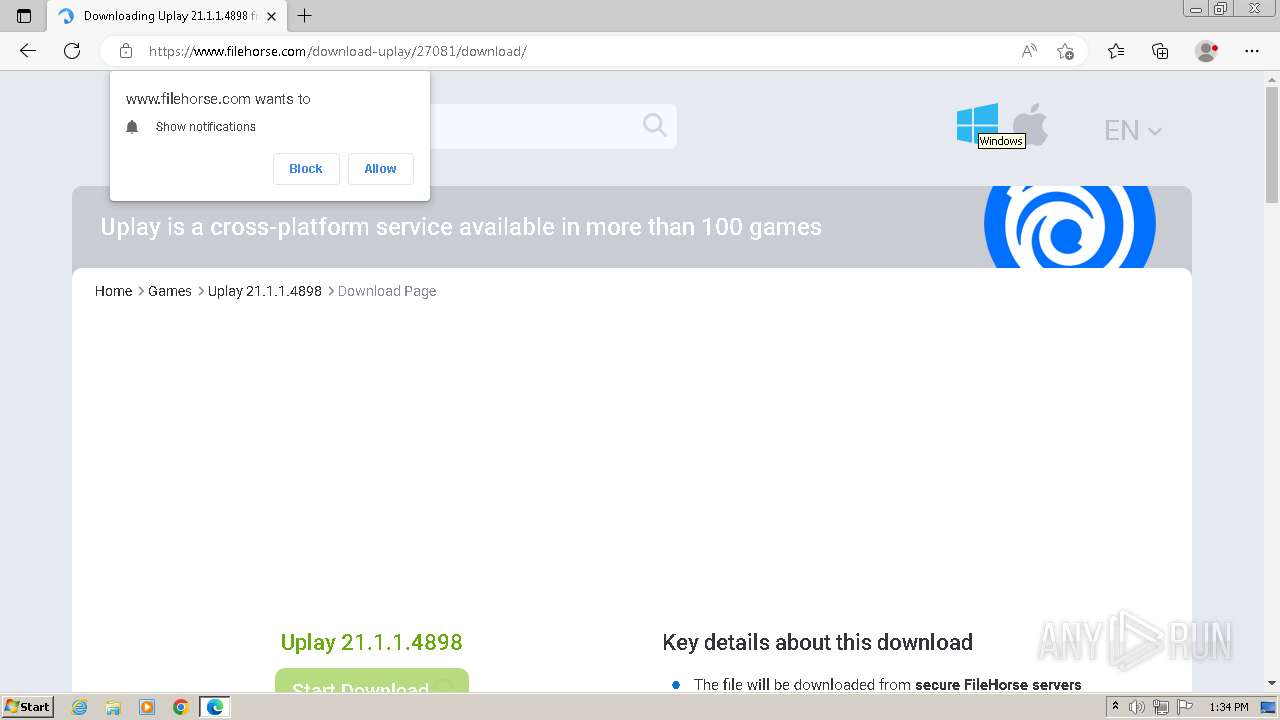
Task: Expand the EN language dropdown
Action: [x=1133, y=130]
